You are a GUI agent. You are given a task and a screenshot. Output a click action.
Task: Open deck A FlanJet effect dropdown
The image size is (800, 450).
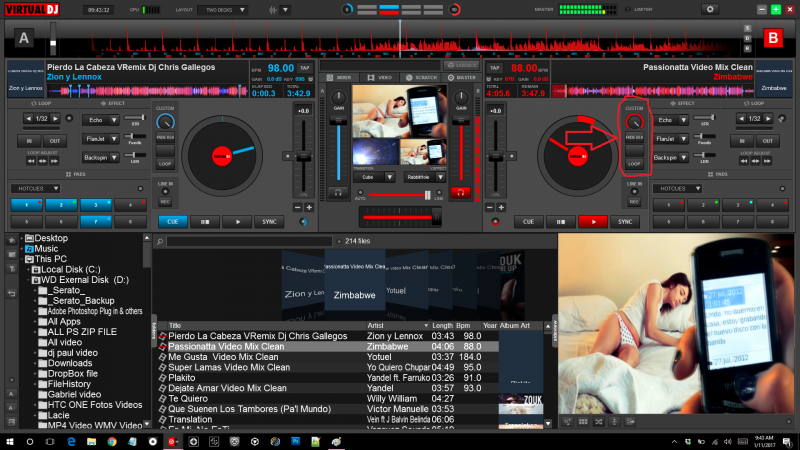pos(114,139)
